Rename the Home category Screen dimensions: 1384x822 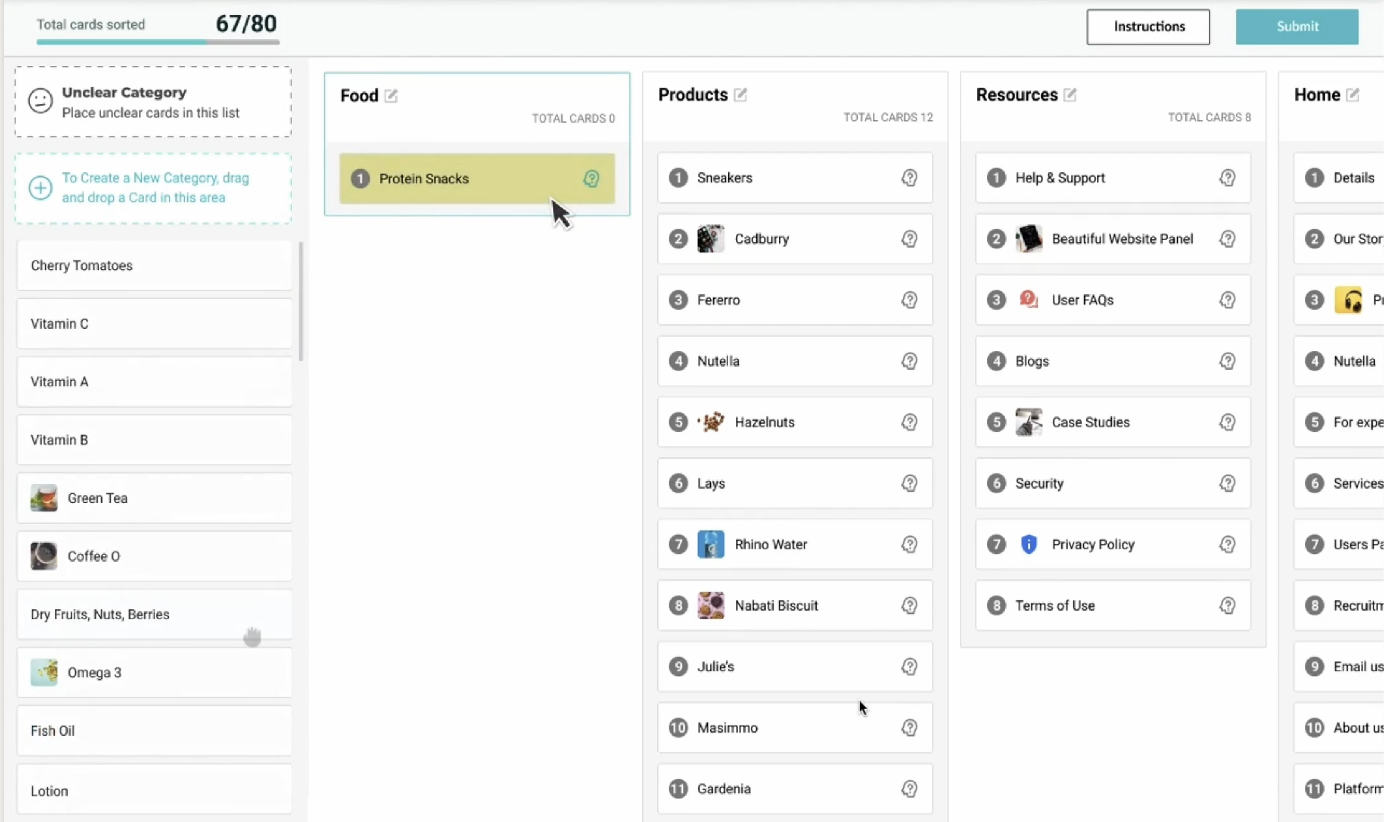coord(1352,94)
